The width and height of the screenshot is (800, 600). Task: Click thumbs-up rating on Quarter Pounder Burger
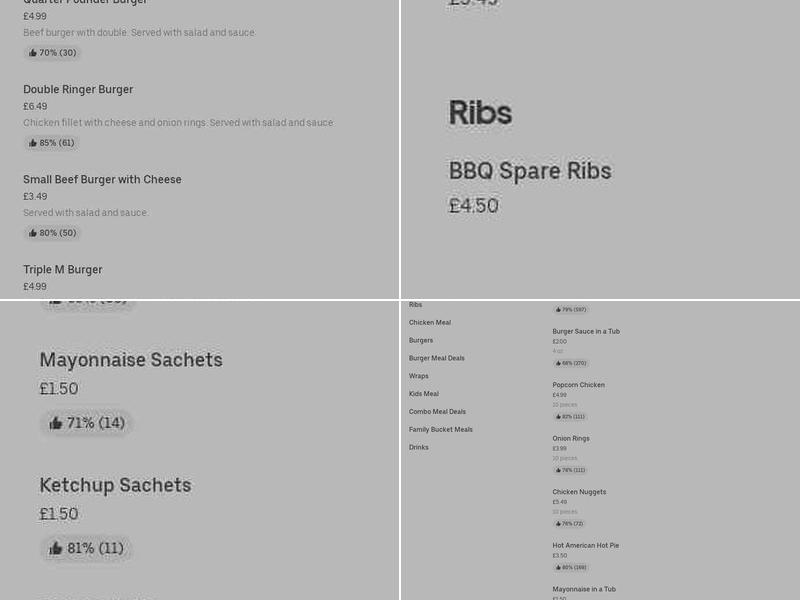[x=52, y=52]
